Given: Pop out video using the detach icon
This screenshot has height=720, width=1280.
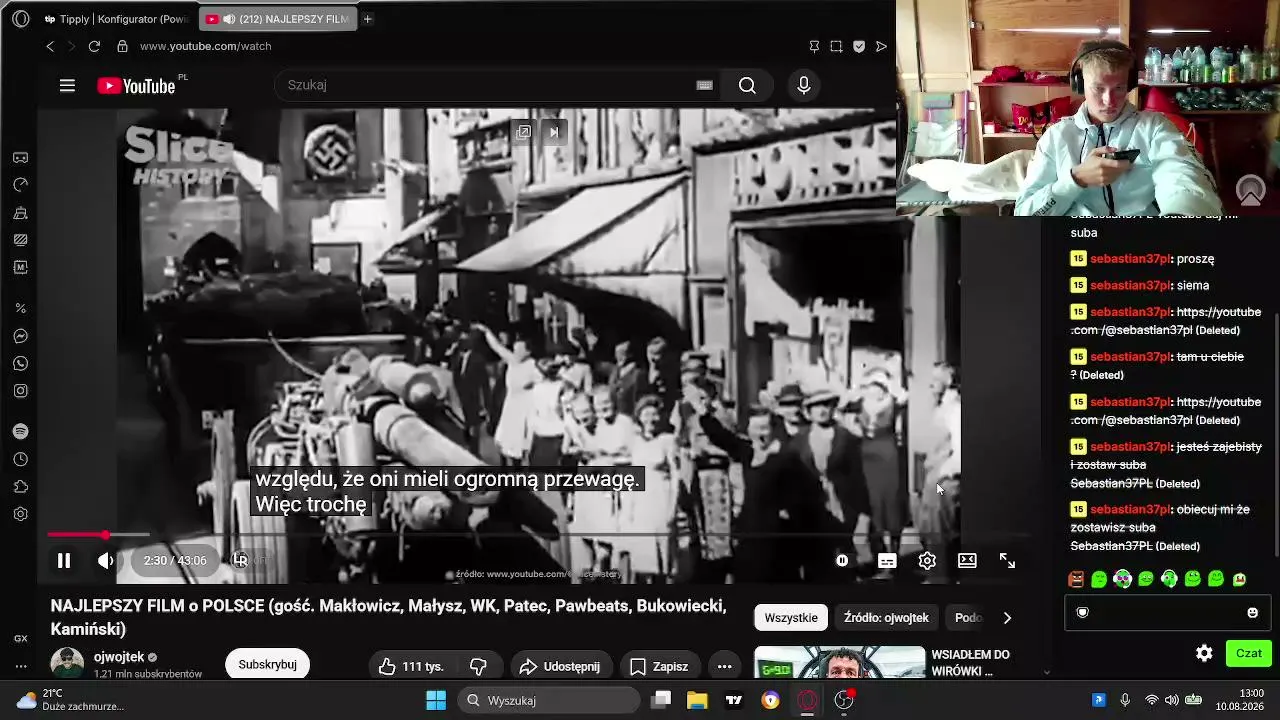Looking at the screenshot, I should pyautogui.click(x=523, y=132).
